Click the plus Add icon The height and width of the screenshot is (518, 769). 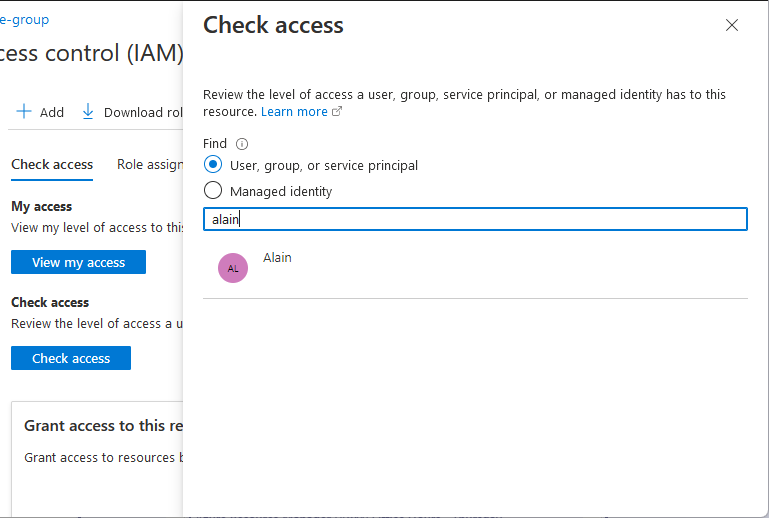(24, 111)
